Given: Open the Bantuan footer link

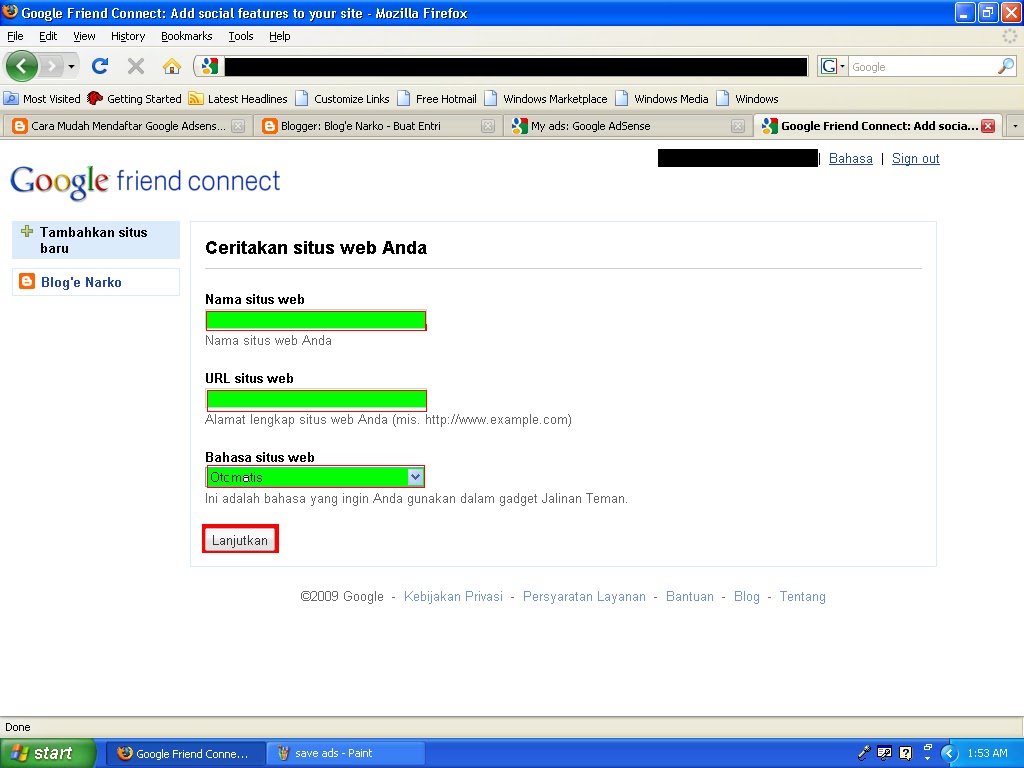Looking at the screenshot, I should tap(690, 596).
